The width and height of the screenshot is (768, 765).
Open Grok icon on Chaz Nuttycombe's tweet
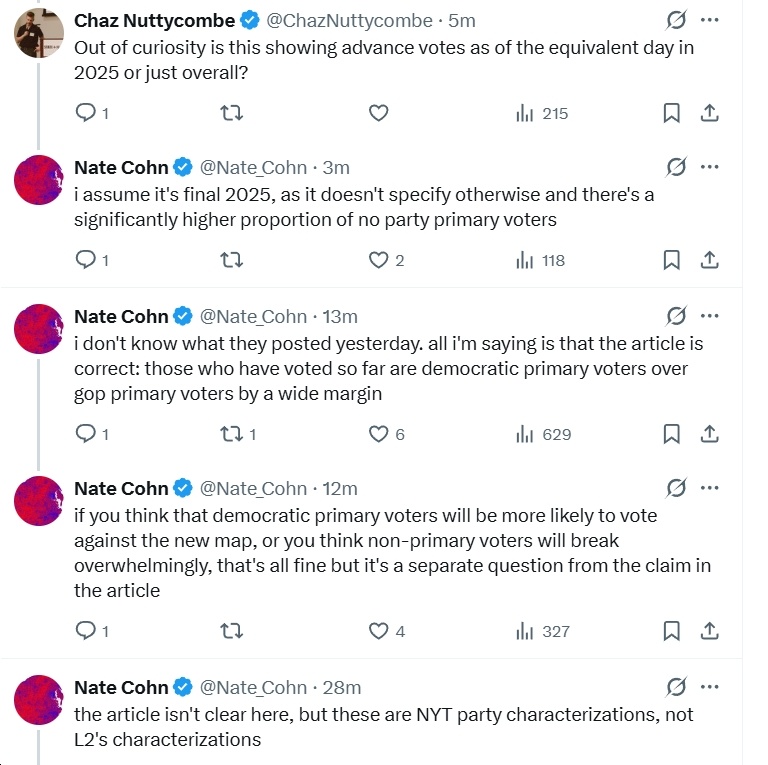tap(676, 20)
